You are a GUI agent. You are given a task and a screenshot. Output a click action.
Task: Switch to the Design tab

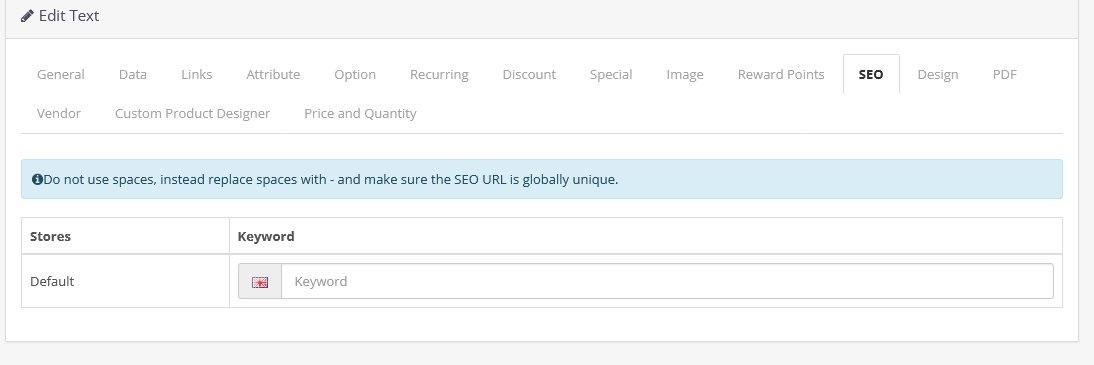938,74
